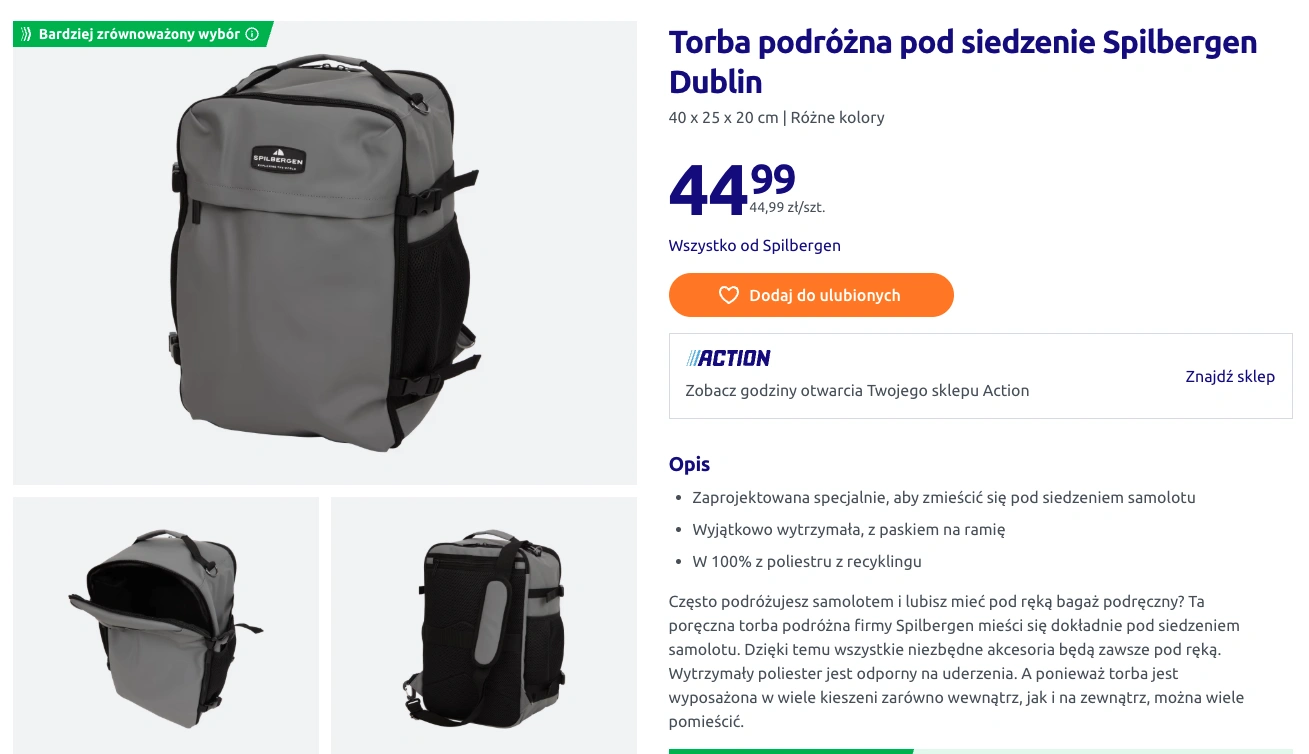Click the green progress bar below description

[791, 751]
